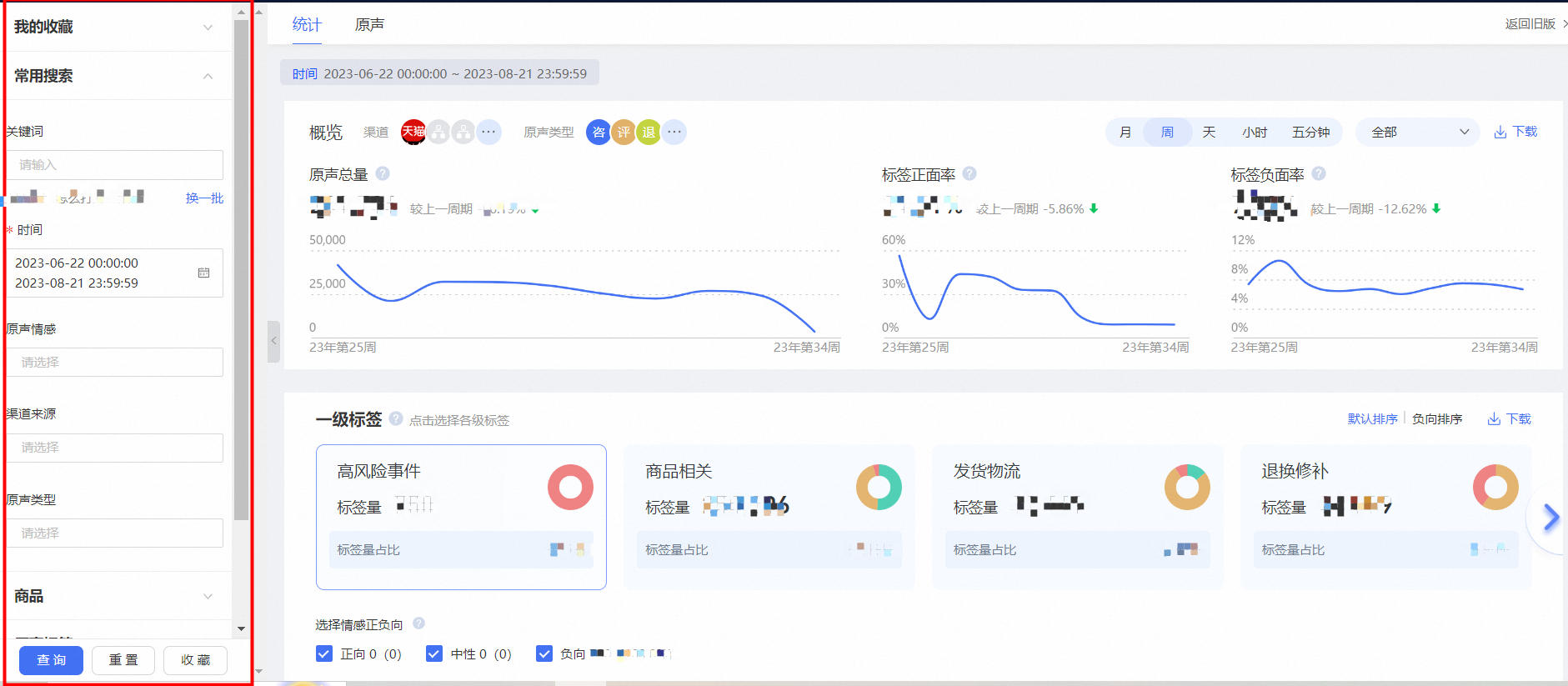Click the 原声总量 line chart

point(574,293)
